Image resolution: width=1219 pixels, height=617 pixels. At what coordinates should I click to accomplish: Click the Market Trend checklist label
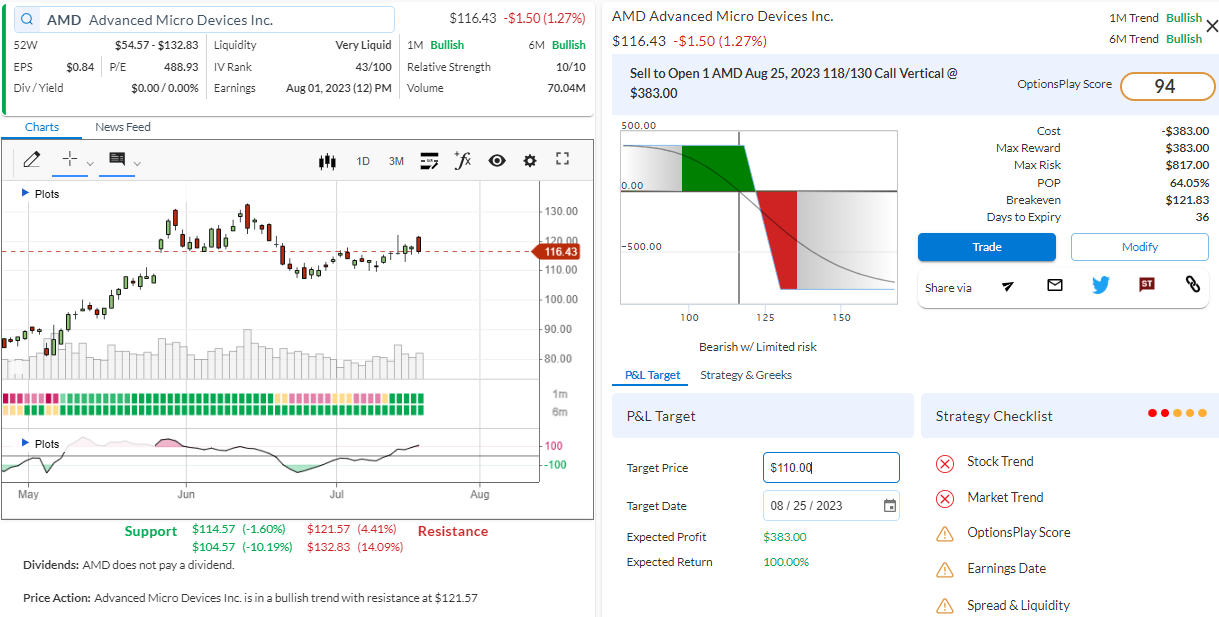[1005, 497]
